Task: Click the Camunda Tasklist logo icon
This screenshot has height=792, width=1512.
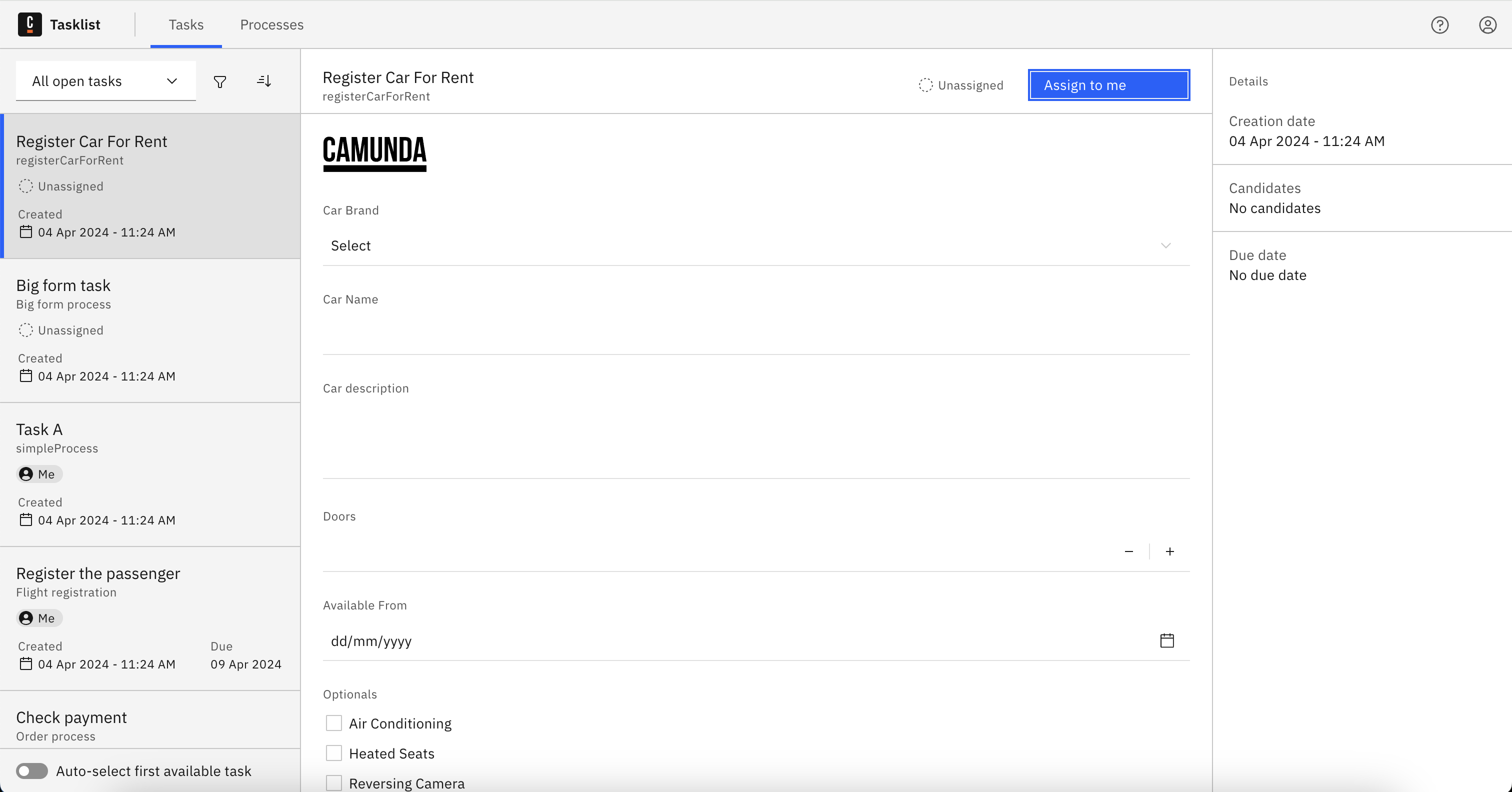Action: (29, 24)
